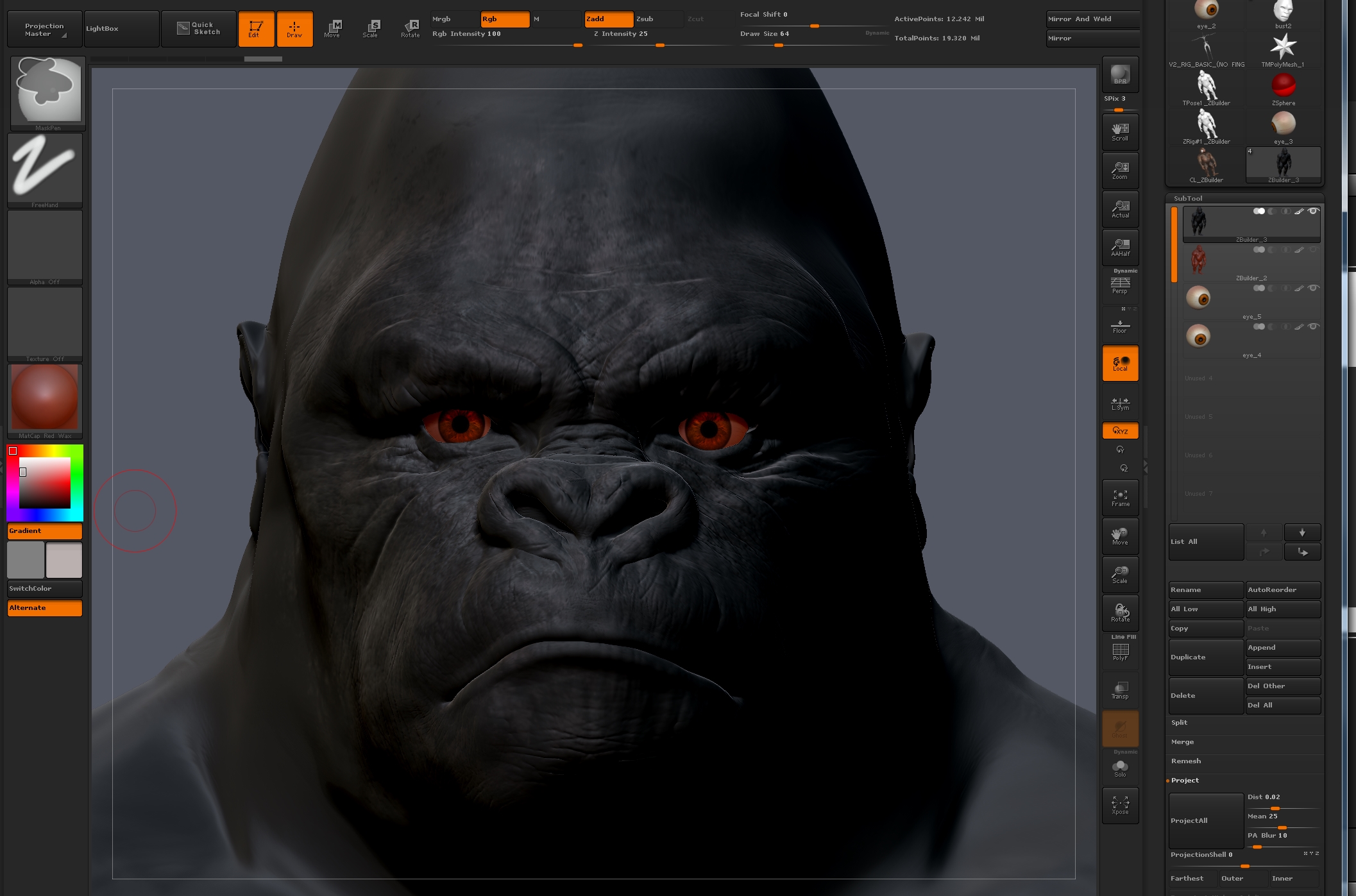The width and height of the screenshot is (1356, 896).
Task: Open Projection Master menu
Action: pyautogui.click(x=44, y=30)
